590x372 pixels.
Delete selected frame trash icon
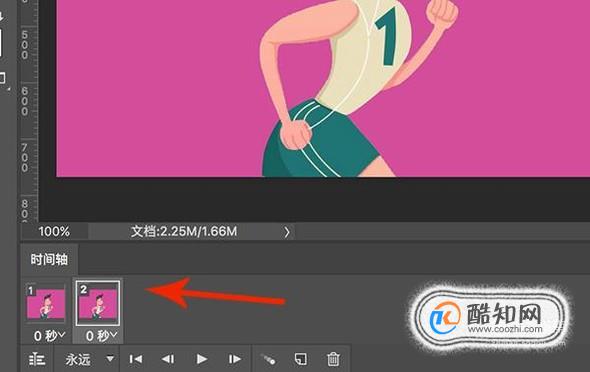click(x=333, y=359)
